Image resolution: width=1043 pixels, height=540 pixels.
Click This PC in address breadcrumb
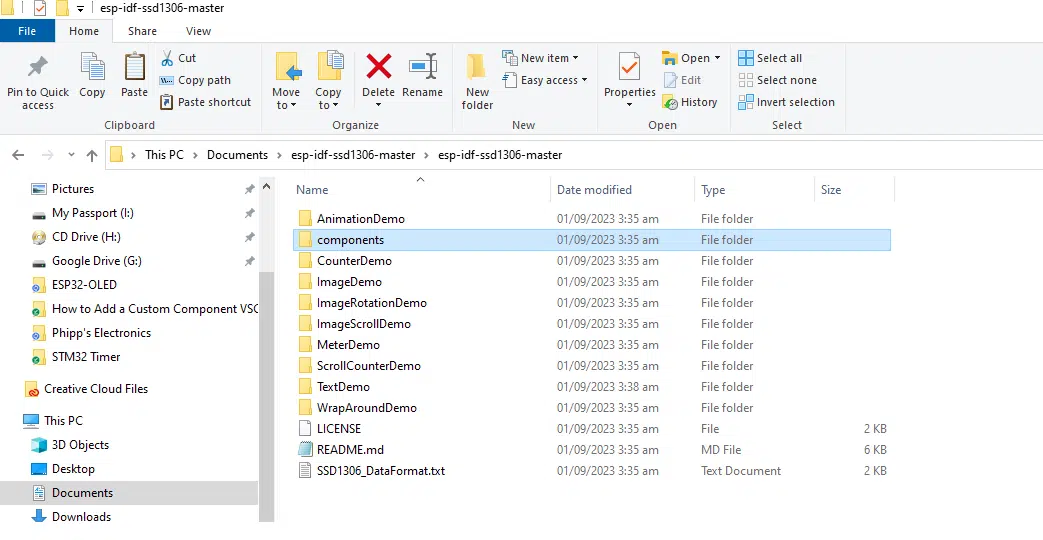(x=164, y=155)
